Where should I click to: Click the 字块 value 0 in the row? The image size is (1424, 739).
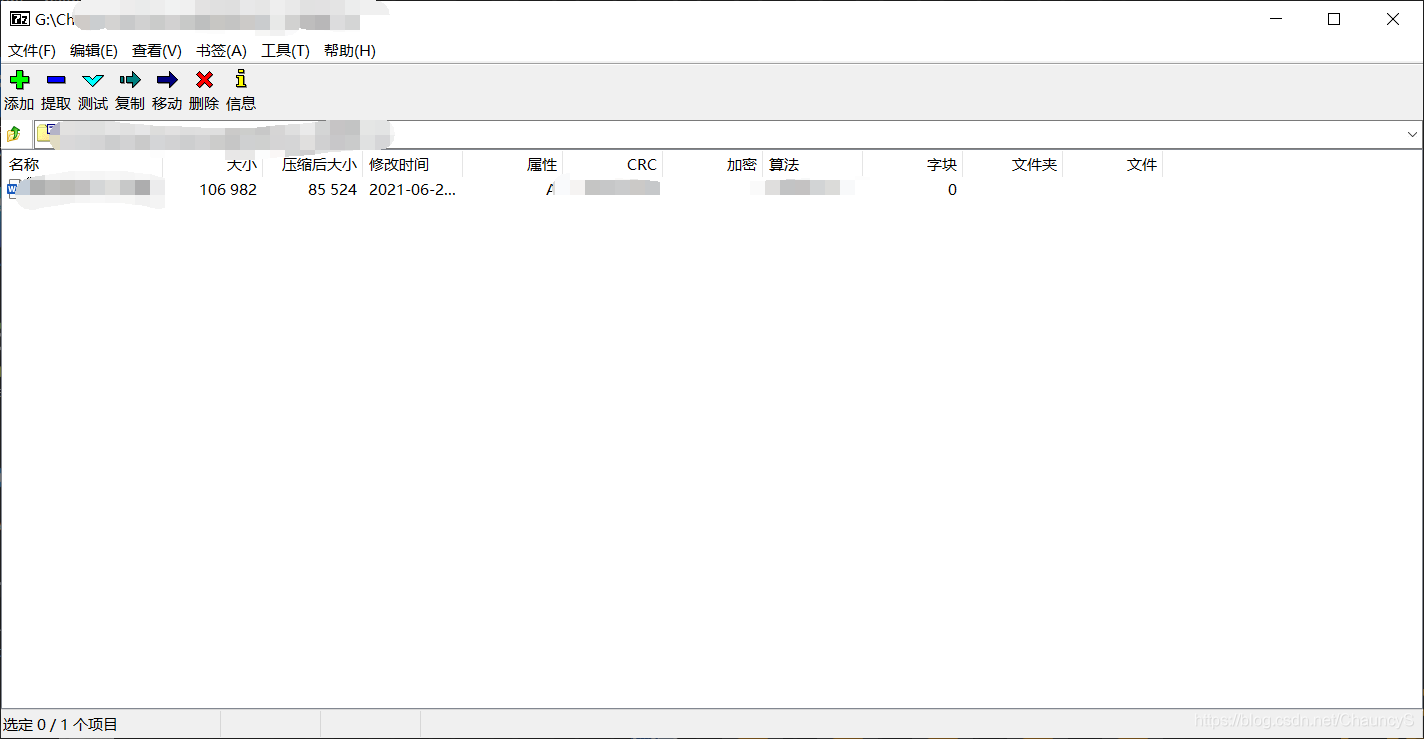click(952, 189)
